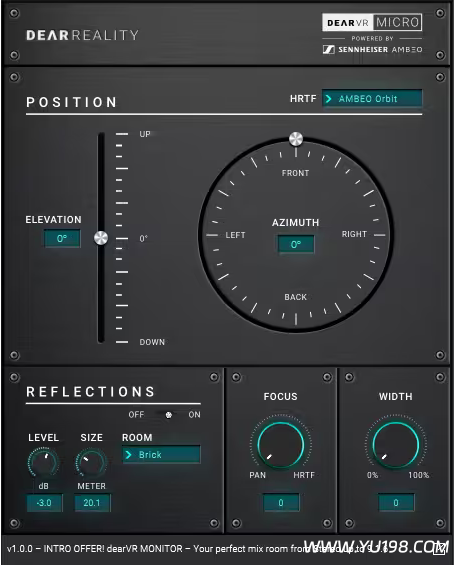Screen dimensions: 454x565
Task: Click the 0% label under Width knob
Action: (x=373, y=475)
